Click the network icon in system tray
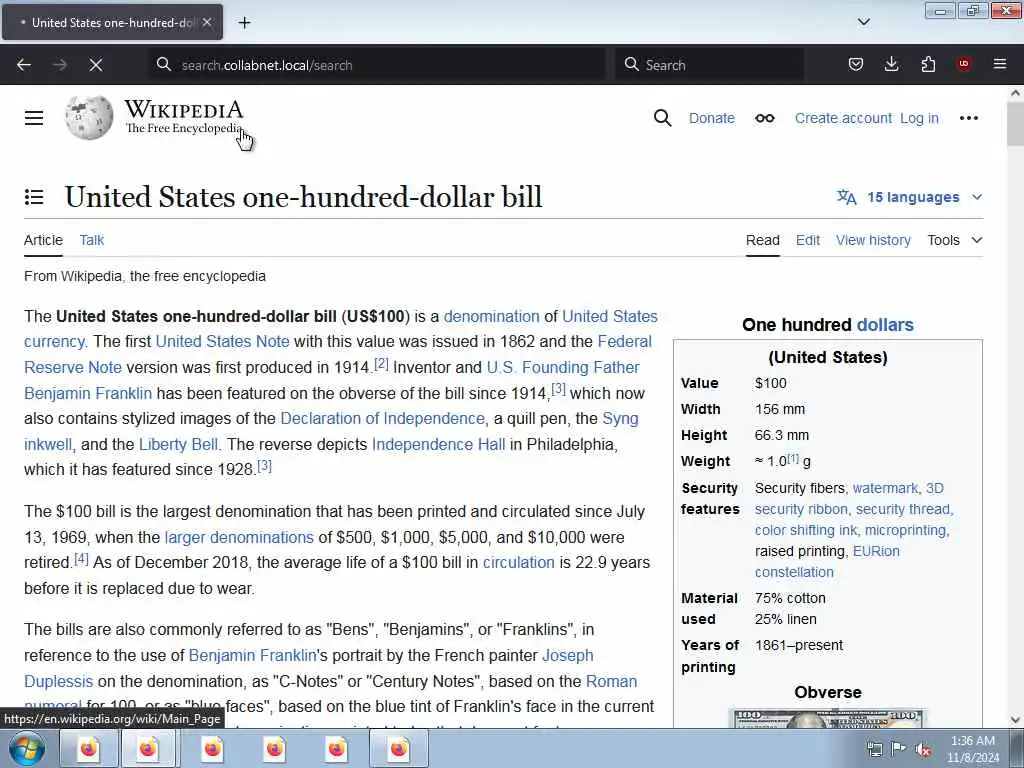Image resolution: width=1024 pixels, height=768 pixels. [x=874, y=749]
